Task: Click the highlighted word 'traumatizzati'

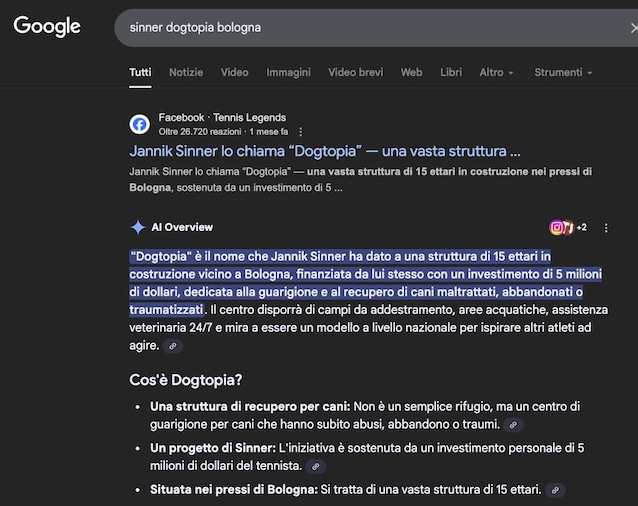Action: pos(166,310)
